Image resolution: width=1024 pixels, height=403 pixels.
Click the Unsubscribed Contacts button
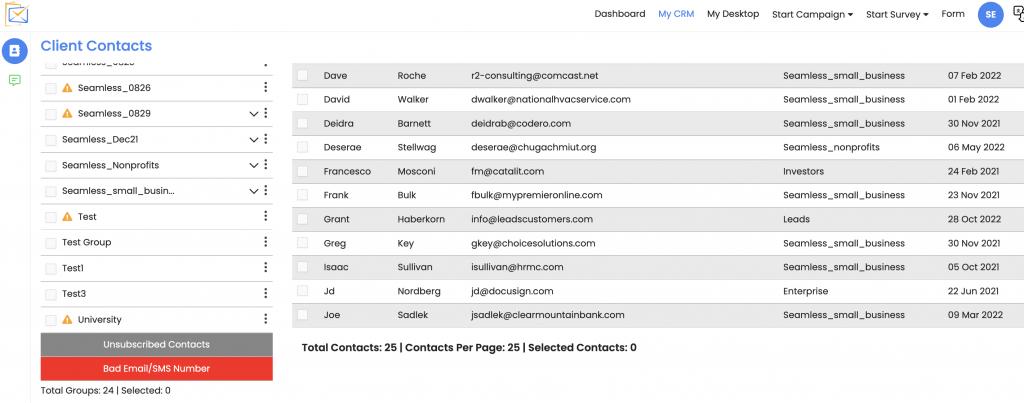(x=156, y=344)
